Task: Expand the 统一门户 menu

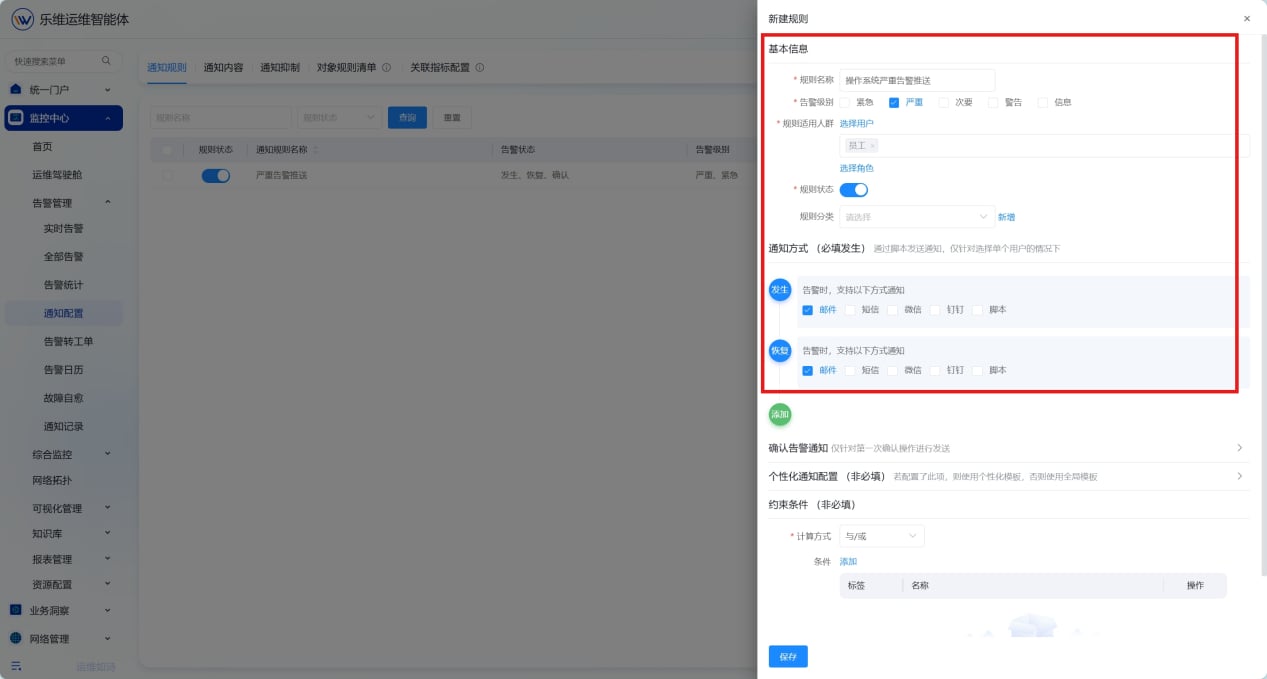Action: click(x=64, y=90)
